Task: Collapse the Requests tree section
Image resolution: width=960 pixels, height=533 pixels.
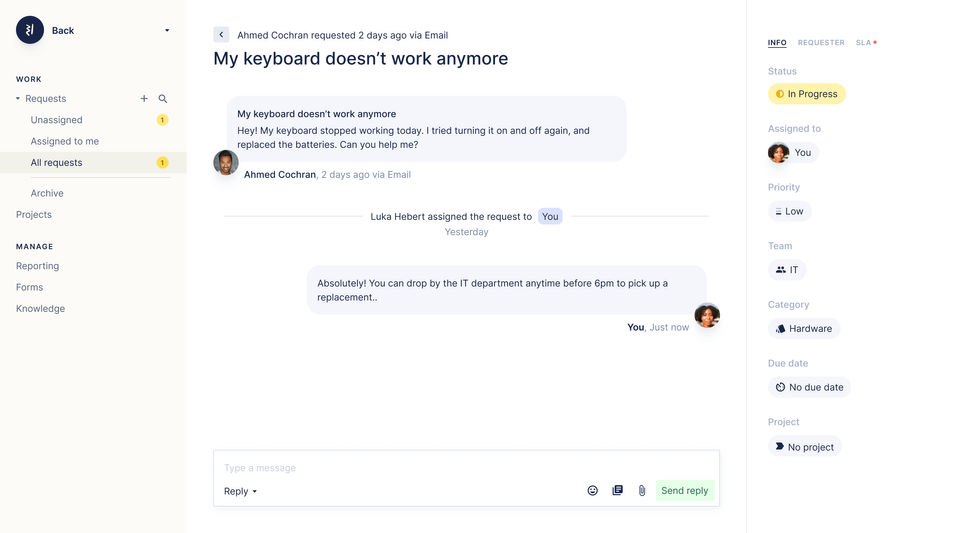Action: pyautogui.click(x=18, y=99)
